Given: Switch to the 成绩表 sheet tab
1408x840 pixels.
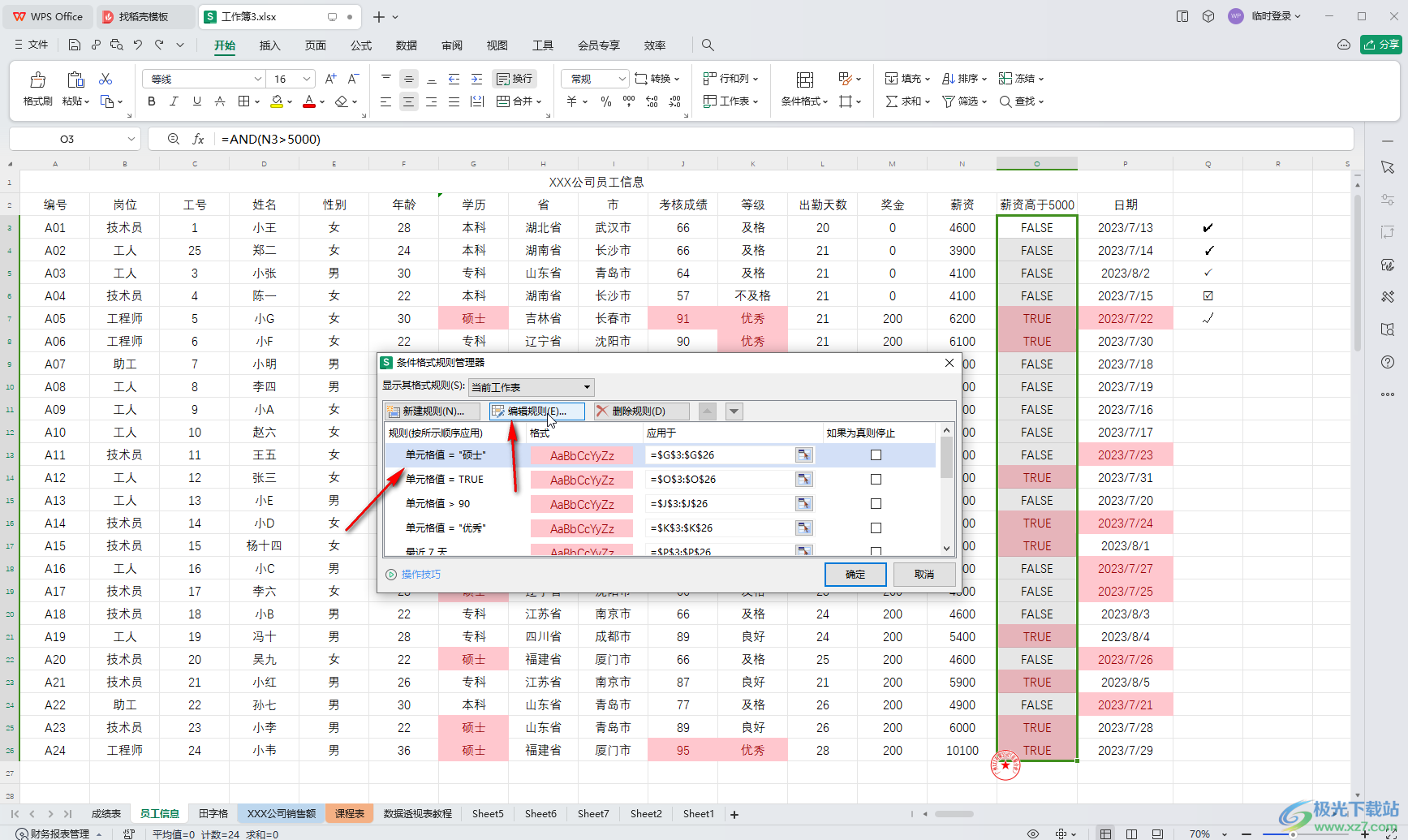Looking at the screenshot, I should click(x=106, y=814).
